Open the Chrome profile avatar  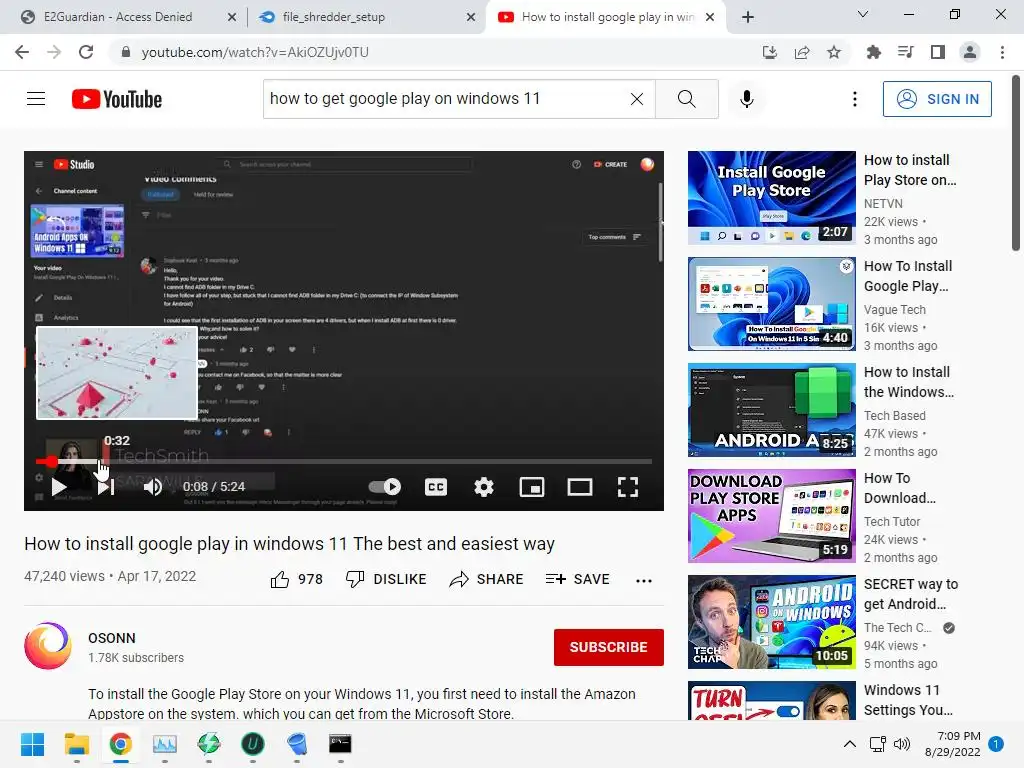pos(970,52)
